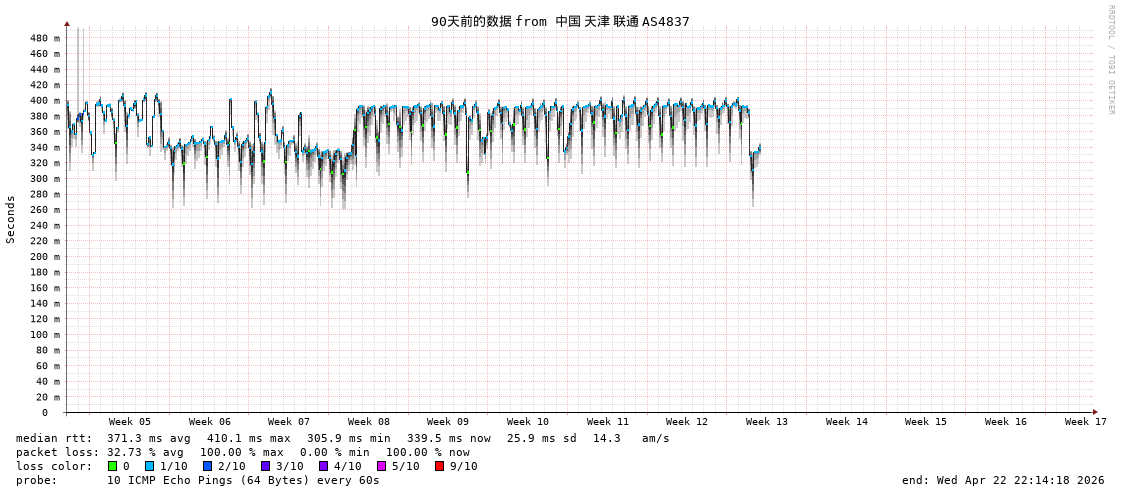The height and width of the screenshot is (494, 1121).
Task: Click the red 9/10 loss swatch
Action: pos(439,466)
